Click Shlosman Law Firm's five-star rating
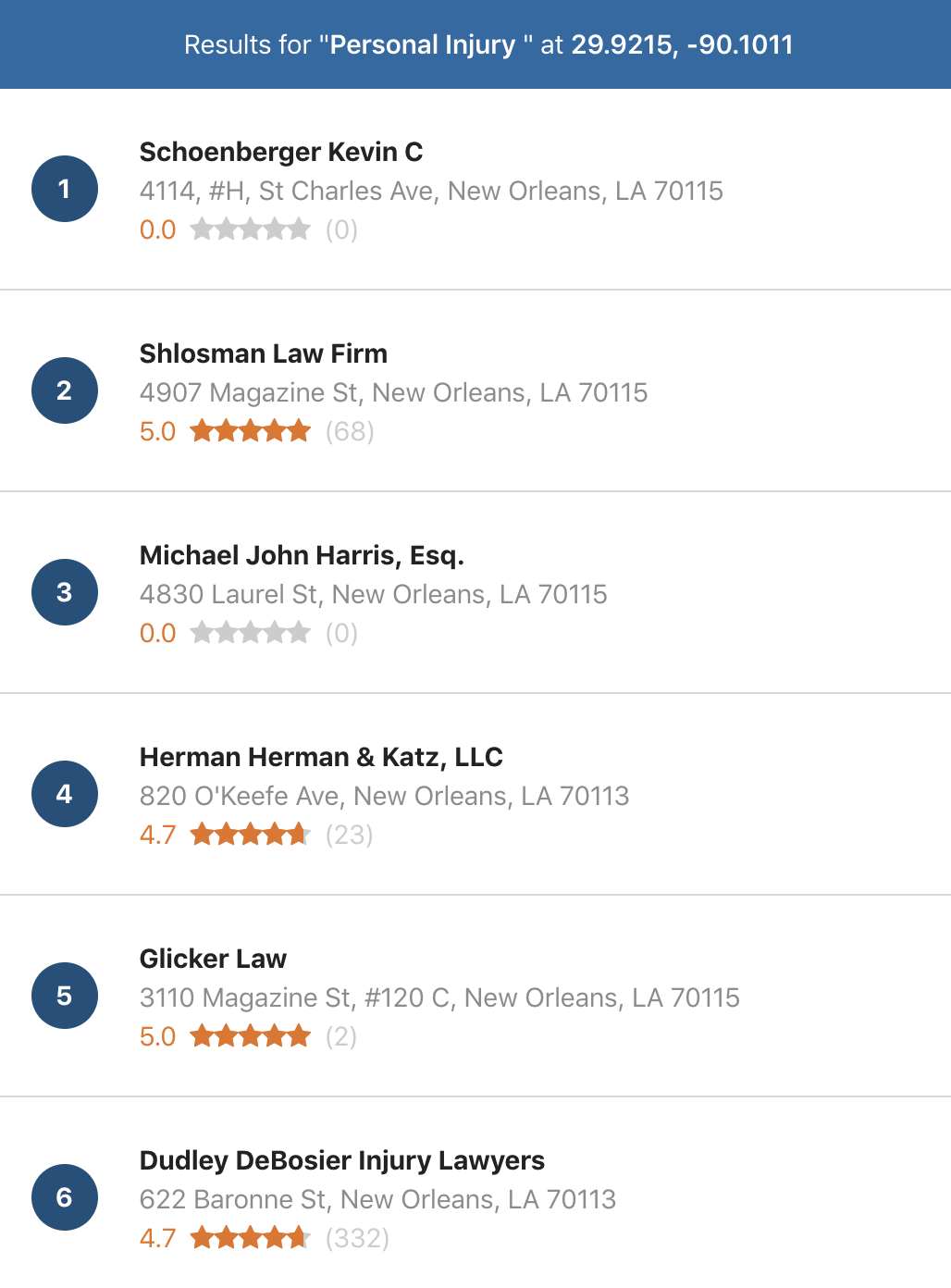 250,431
